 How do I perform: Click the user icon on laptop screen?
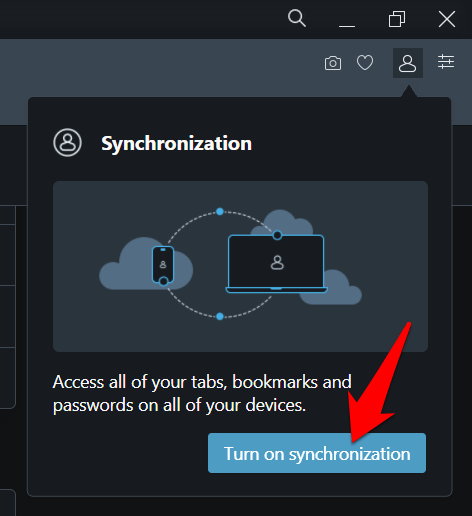click(277, 263)
